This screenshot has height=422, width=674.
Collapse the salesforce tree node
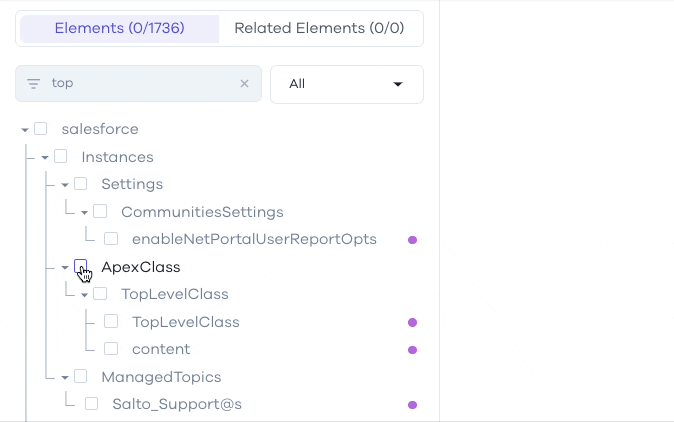pyautogui.click(x=25, y=129)
